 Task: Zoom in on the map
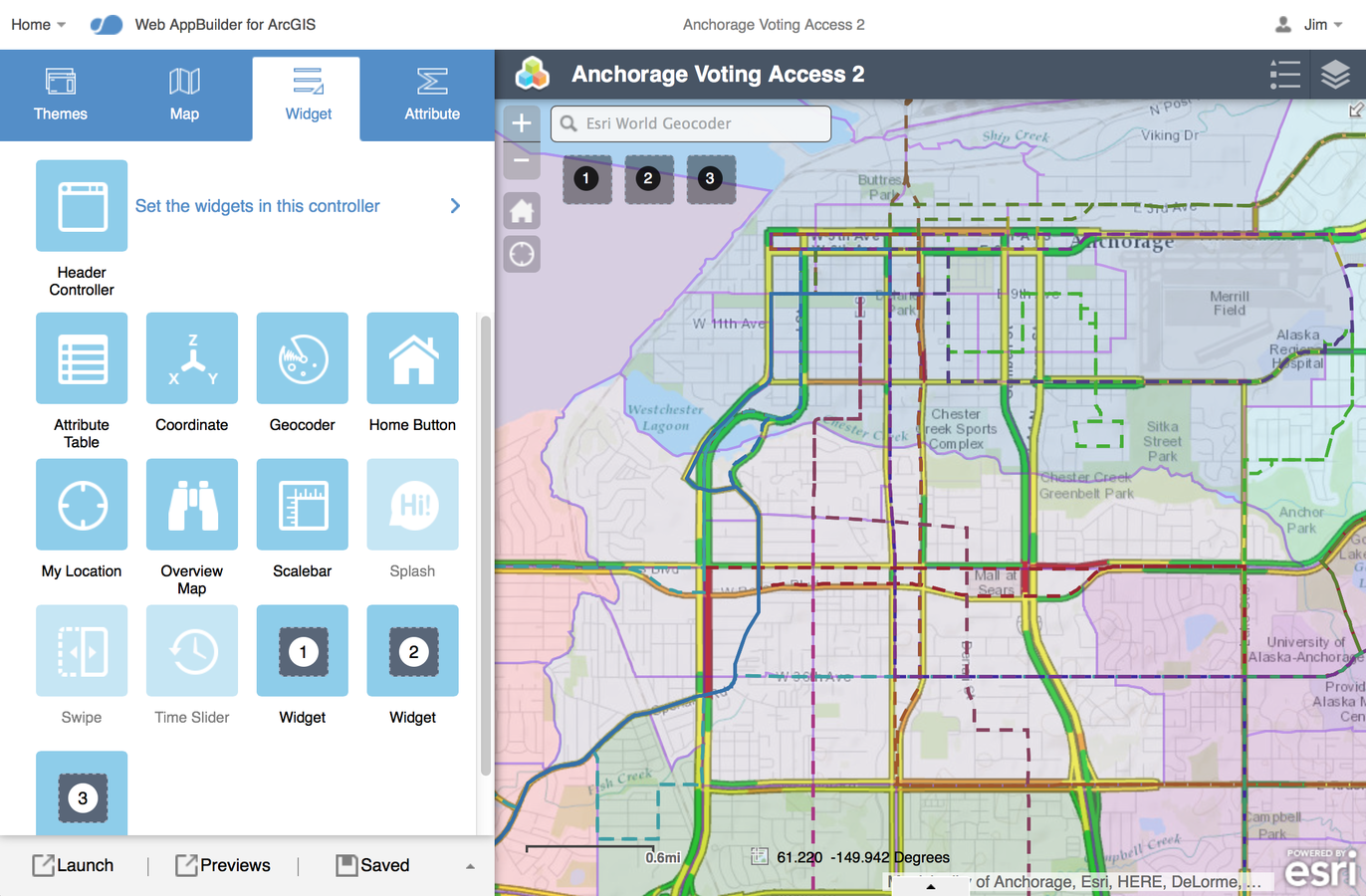click(x=522, y=123)
